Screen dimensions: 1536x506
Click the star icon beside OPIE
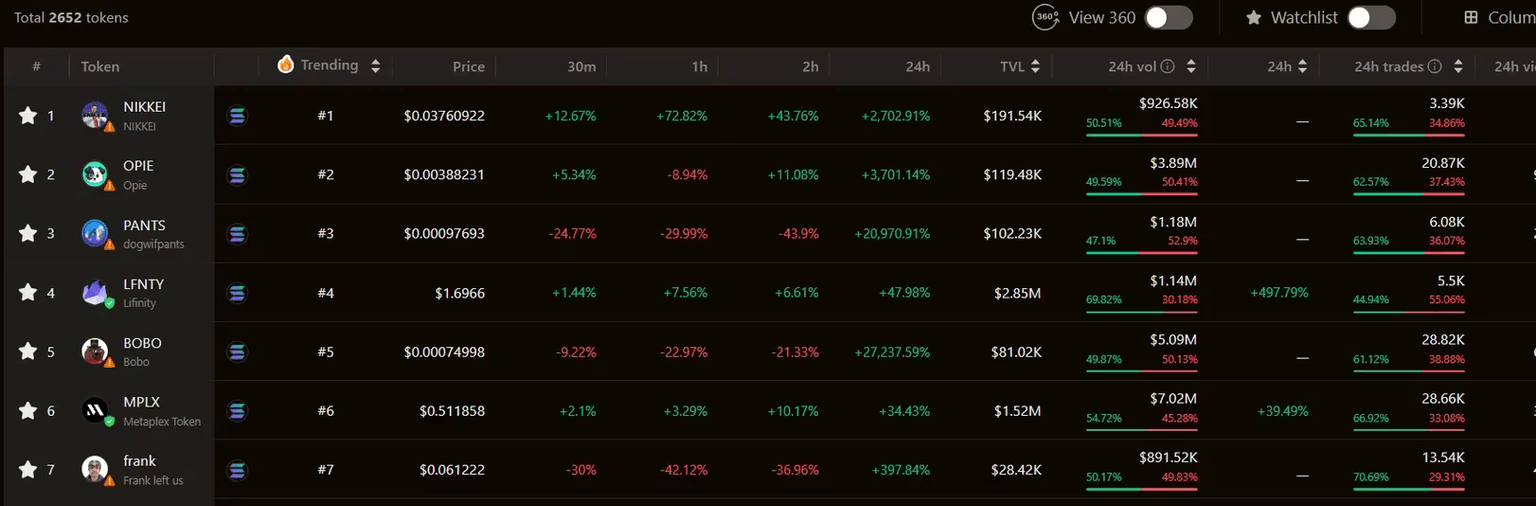click(x=28, y=175)
